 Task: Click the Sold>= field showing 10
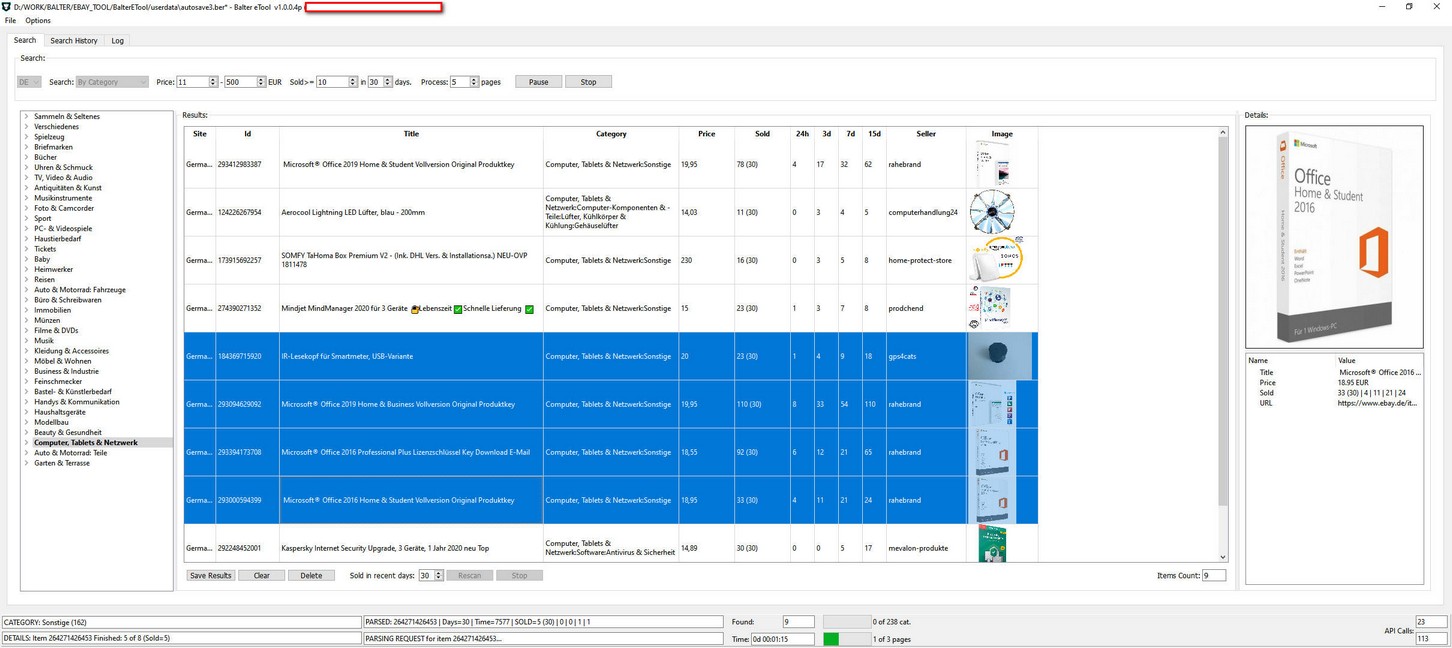331,82
